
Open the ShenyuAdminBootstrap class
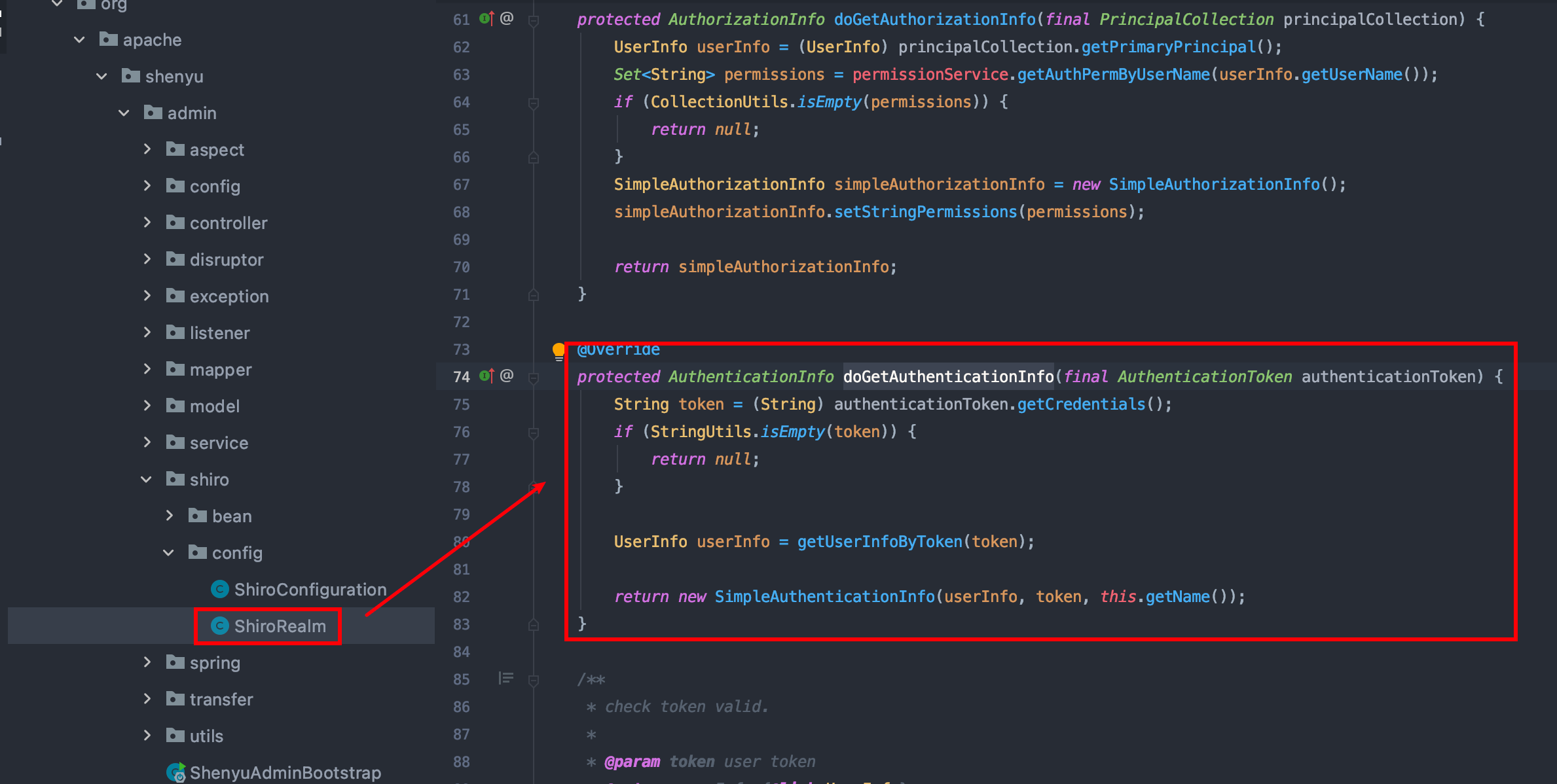pos(285,772)
